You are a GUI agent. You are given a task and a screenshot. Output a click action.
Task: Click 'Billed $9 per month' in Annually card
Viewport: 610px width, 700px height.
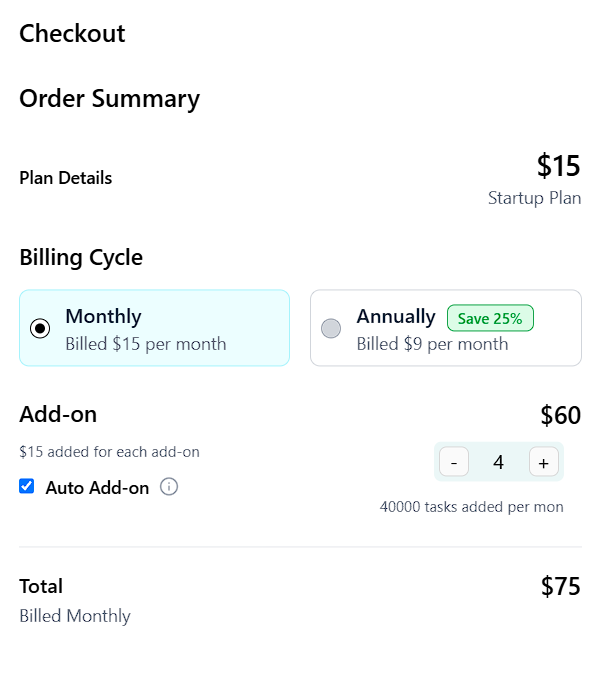432,344
